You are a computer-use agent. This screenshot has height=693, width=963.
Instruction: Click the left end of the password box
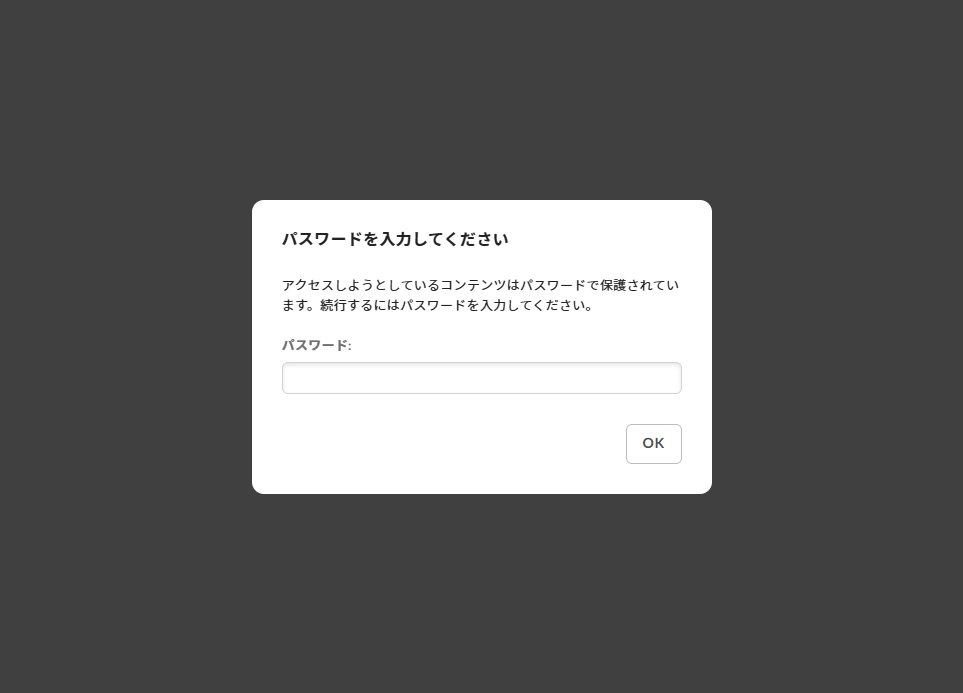click(x=292, y=378)
